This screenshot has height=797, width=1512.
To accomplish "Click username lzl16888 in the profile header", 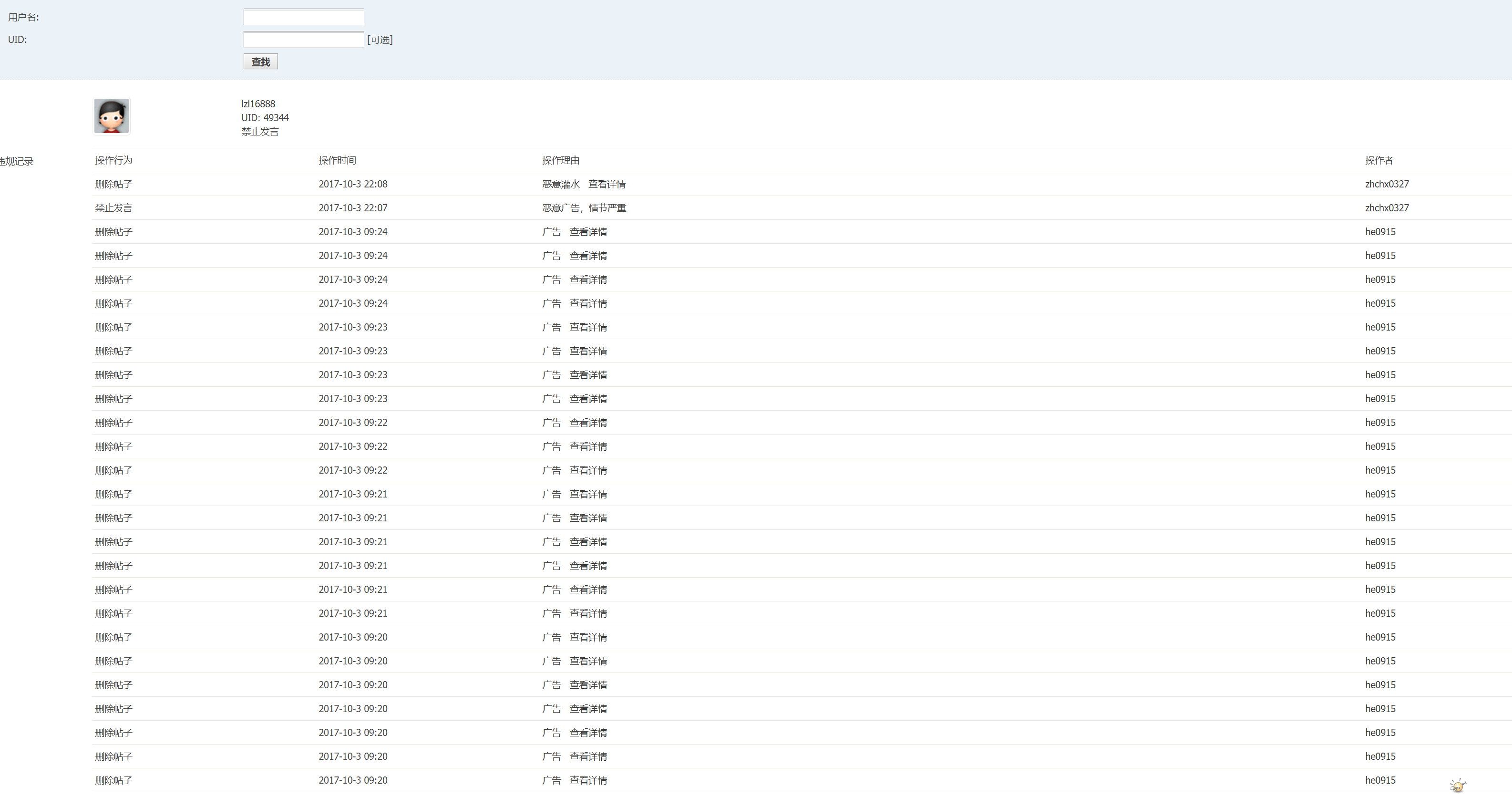I will pos(258,104).
